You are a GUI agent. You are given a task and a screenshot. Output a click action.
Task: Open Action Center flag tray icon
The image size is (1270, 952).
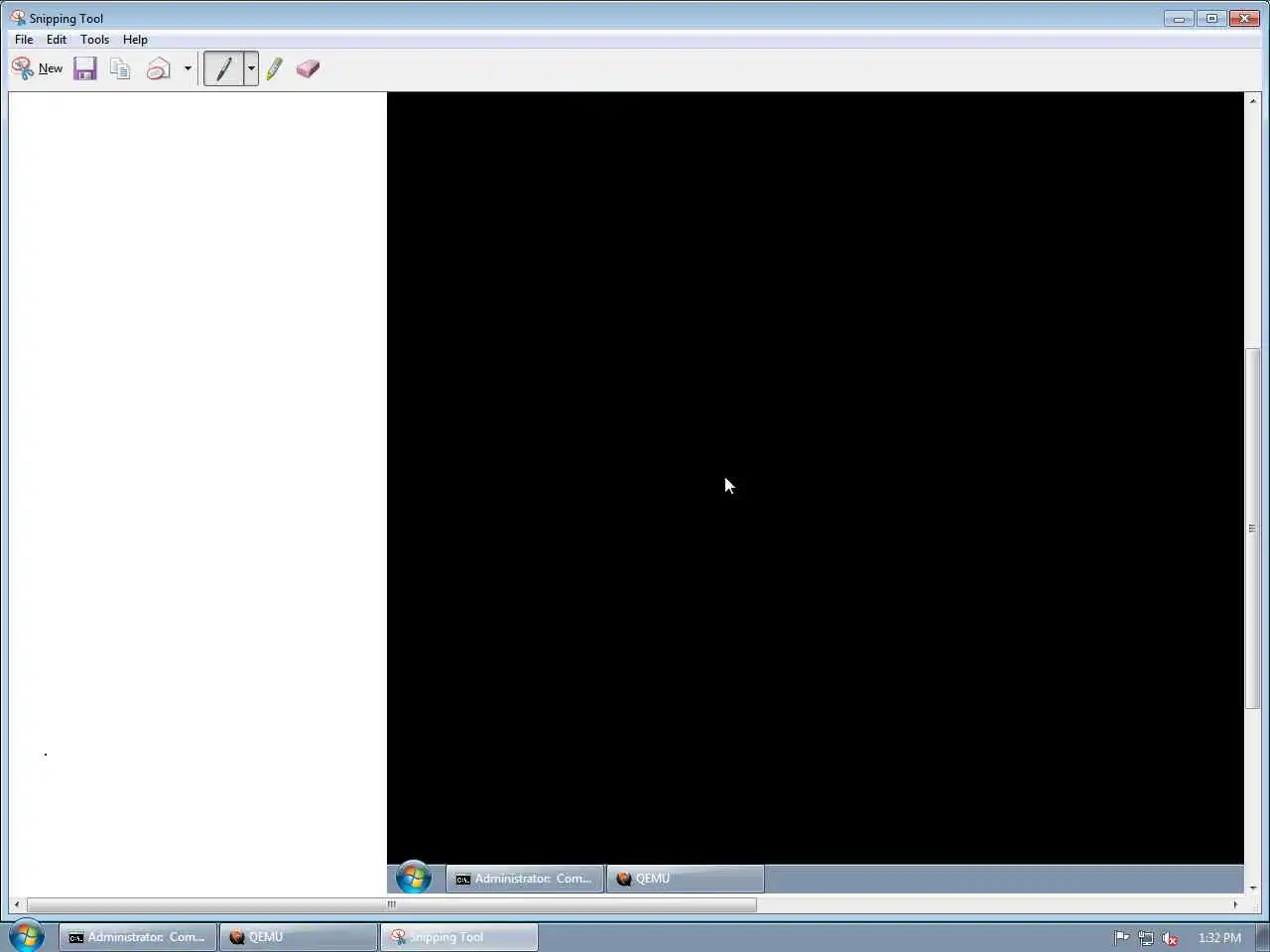(x=1121, y=937)
